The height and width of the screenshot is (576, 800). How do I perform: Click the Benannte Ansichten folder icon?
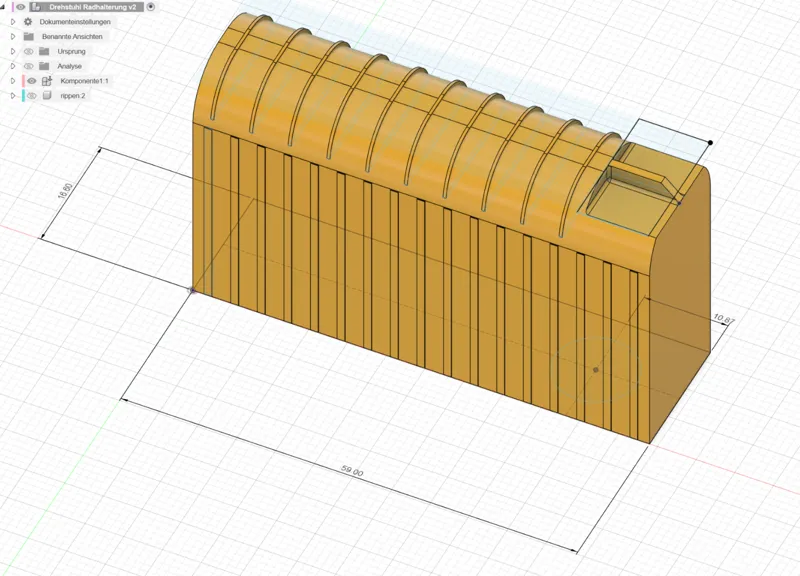pos(29,37)
